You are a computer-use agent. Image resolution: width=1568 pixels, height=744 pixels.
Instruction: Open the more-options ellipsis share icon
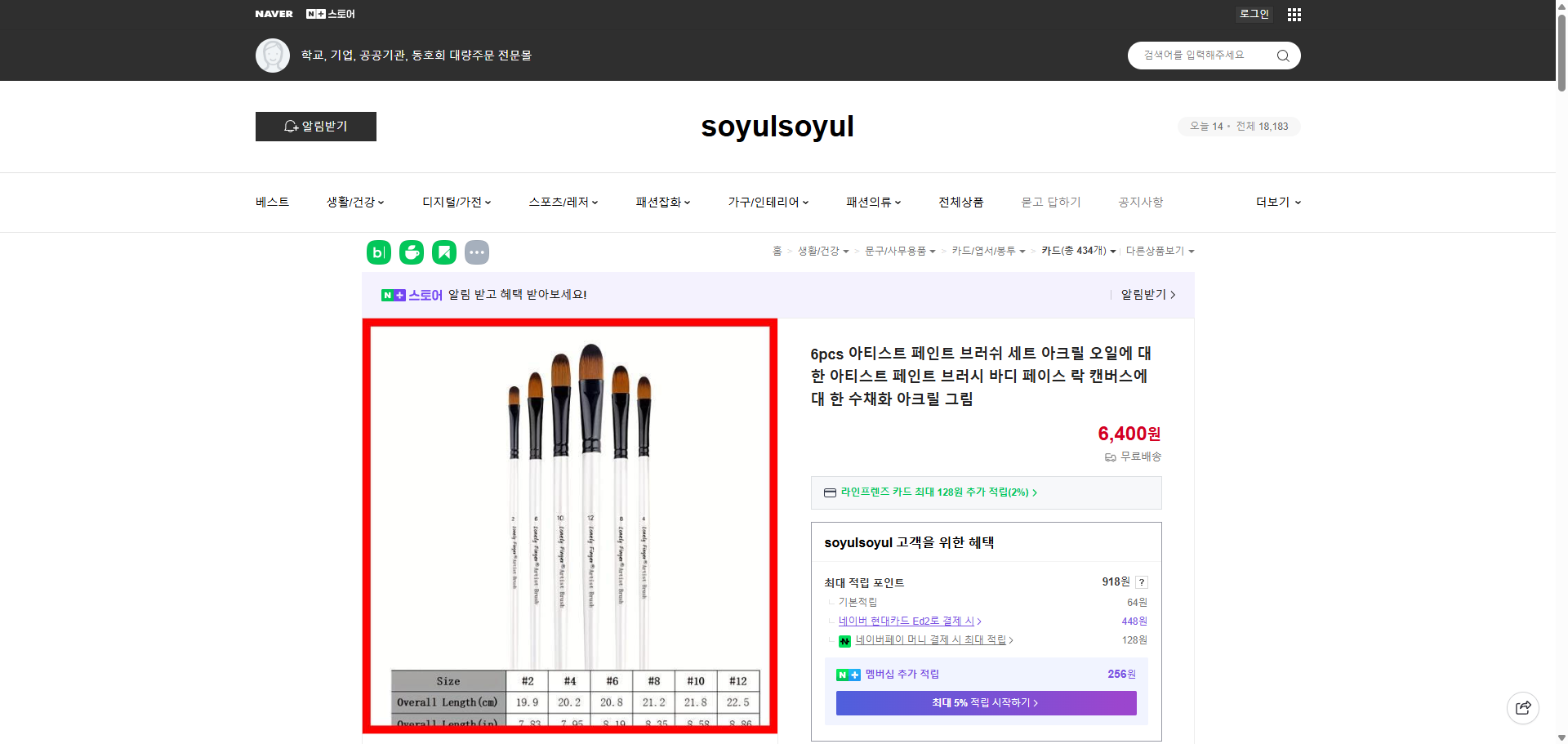pos(477,252)
